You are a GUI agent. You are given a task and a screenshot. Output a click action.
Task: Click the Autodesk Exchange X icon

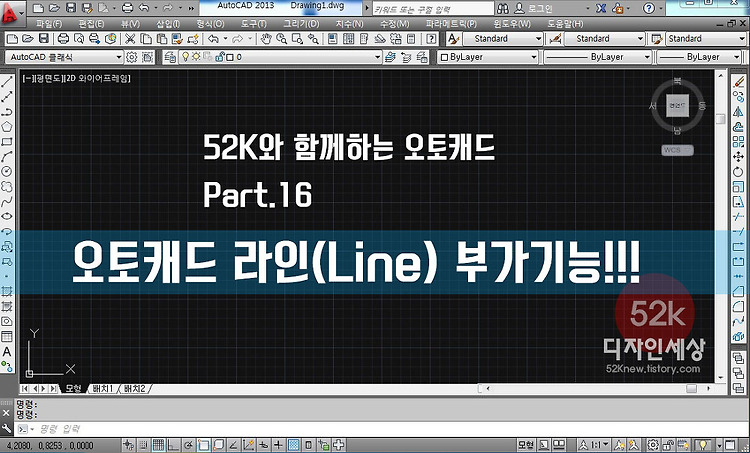click(601, 8)
